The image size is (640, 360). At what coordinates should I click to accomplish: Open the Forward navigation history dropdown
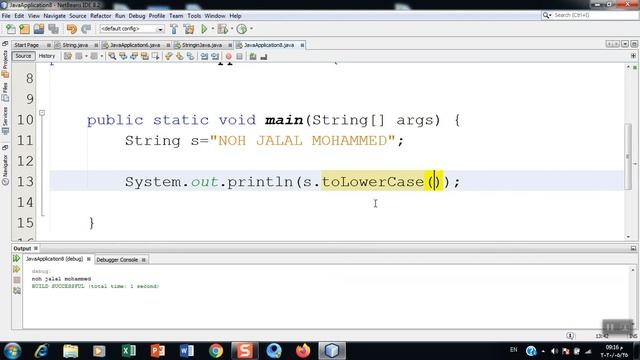point(102,56)
